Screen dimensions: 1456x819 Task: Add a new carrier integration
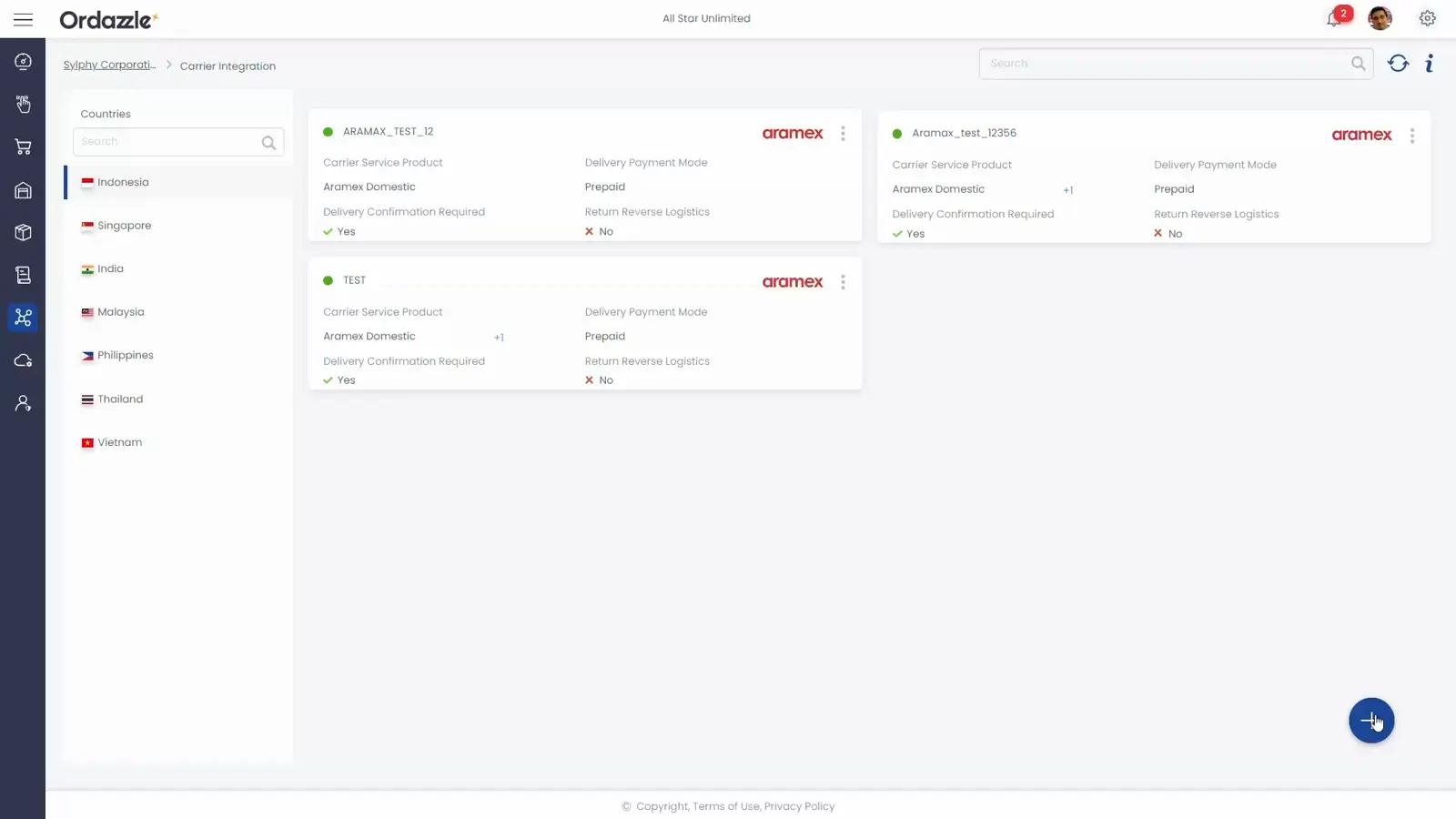coord(1371,721)
